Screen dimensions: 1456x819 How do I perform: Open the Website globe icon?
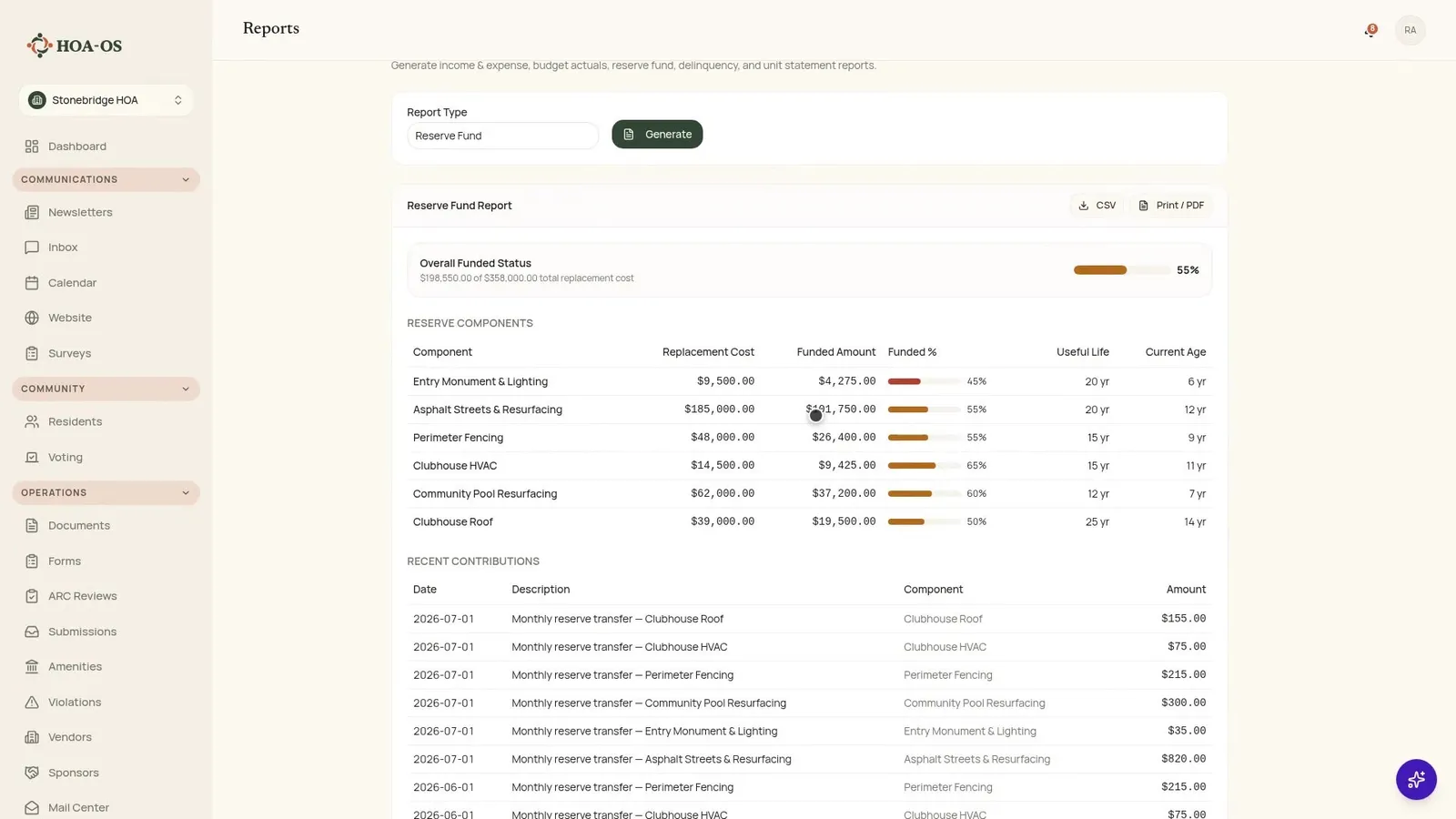pyautogui.click(x=32, y=318)
